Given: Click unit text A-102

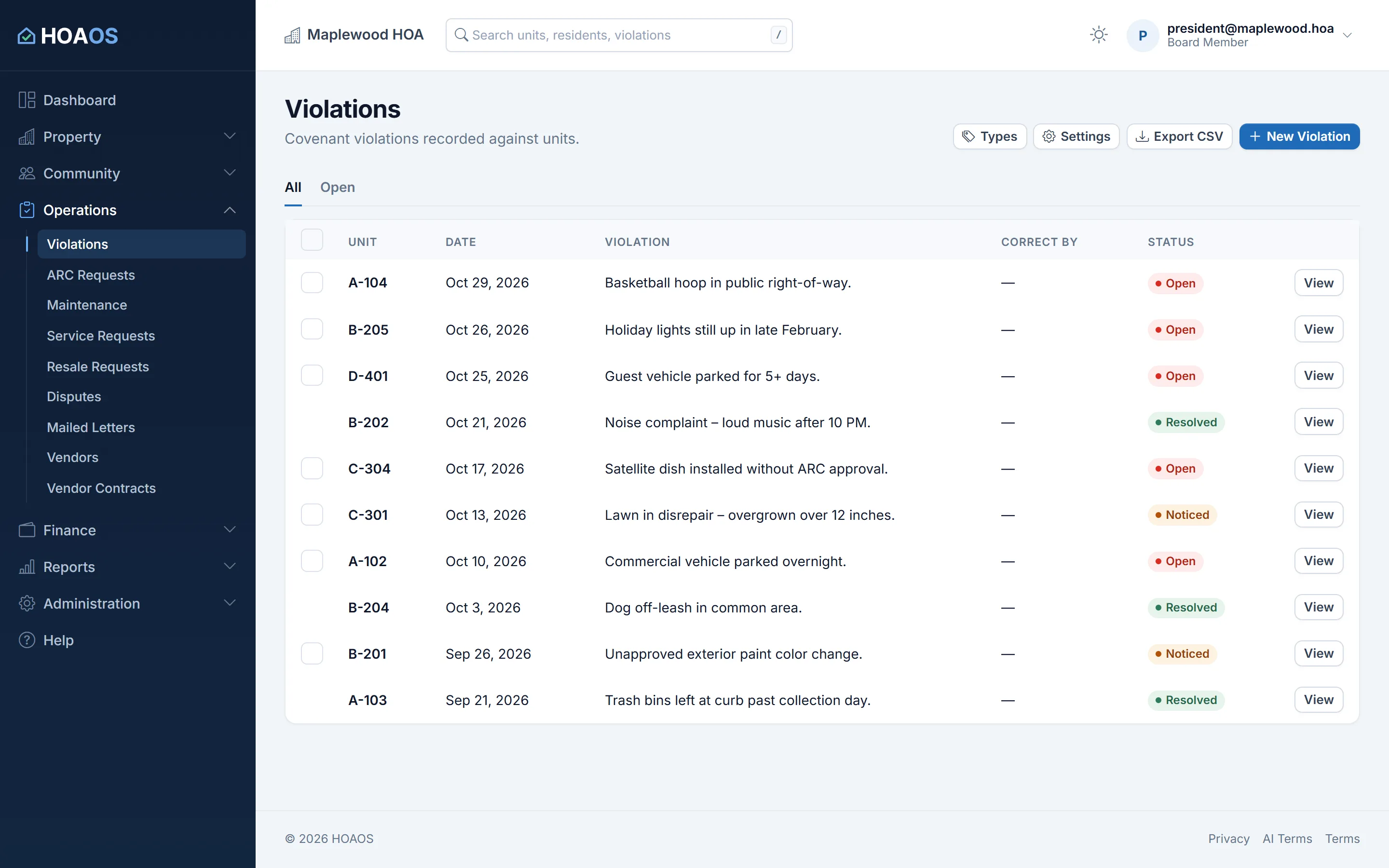Looking at the screenshot, I should tap(368, 561).
